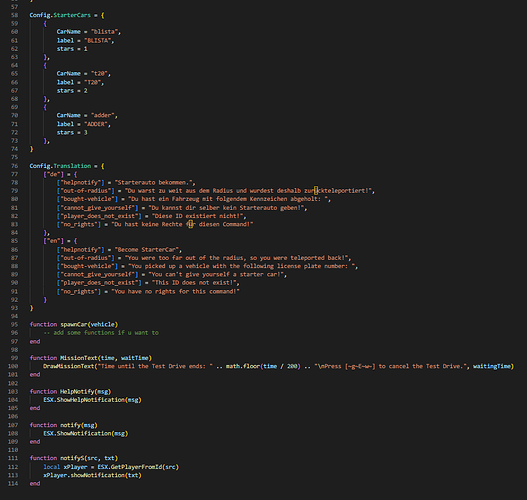Select the "T20" label string
This screenshot has height=500, width=527.
click(92, 82)
